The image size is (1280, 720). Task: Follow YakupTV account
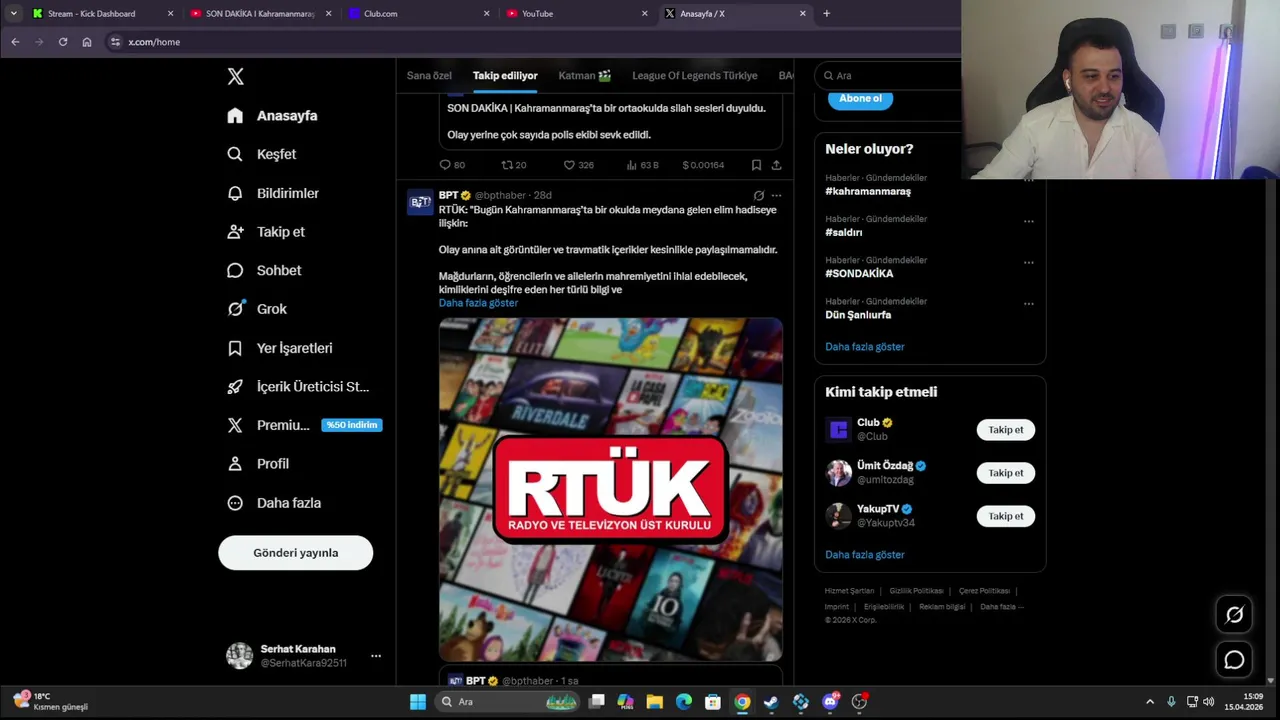click(x=1006, y=516)
